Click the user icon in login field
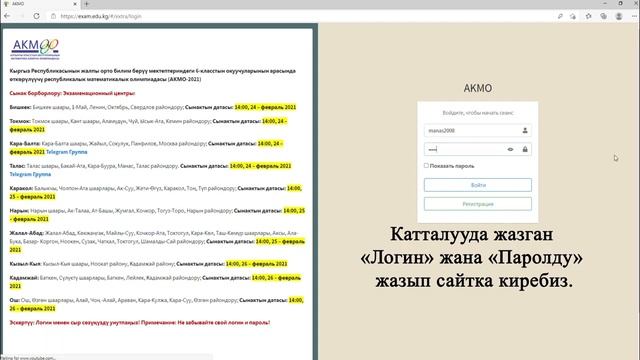The height and width of the screenshot is (360, 640). (525, 131)
